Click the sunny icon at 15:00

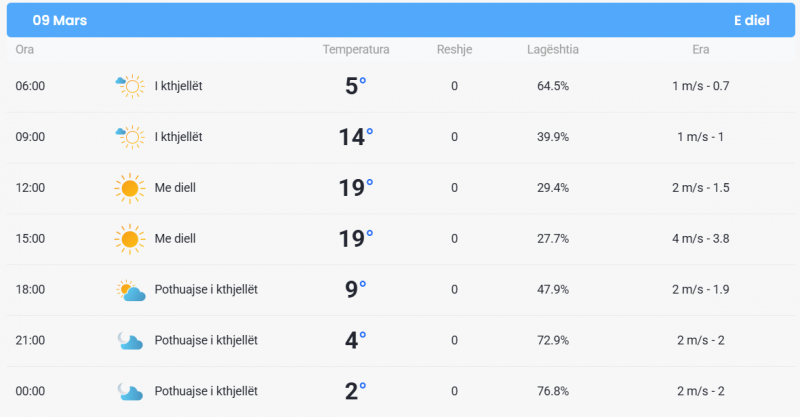129,239
